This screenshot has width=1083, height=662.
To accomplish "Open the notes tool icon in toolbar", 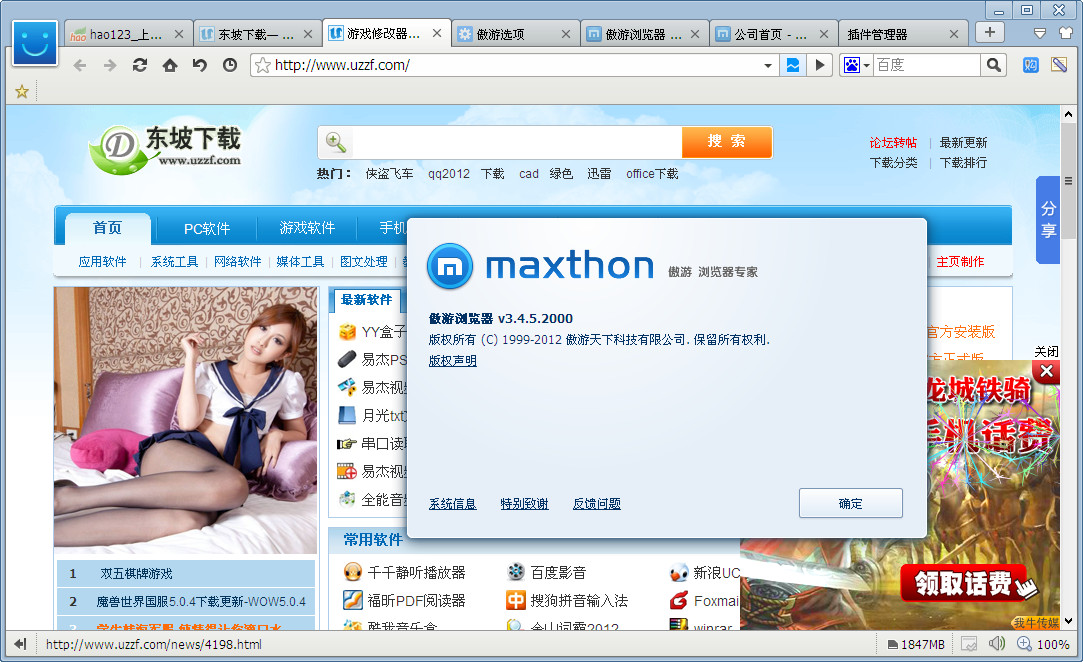I will 1059,65.
